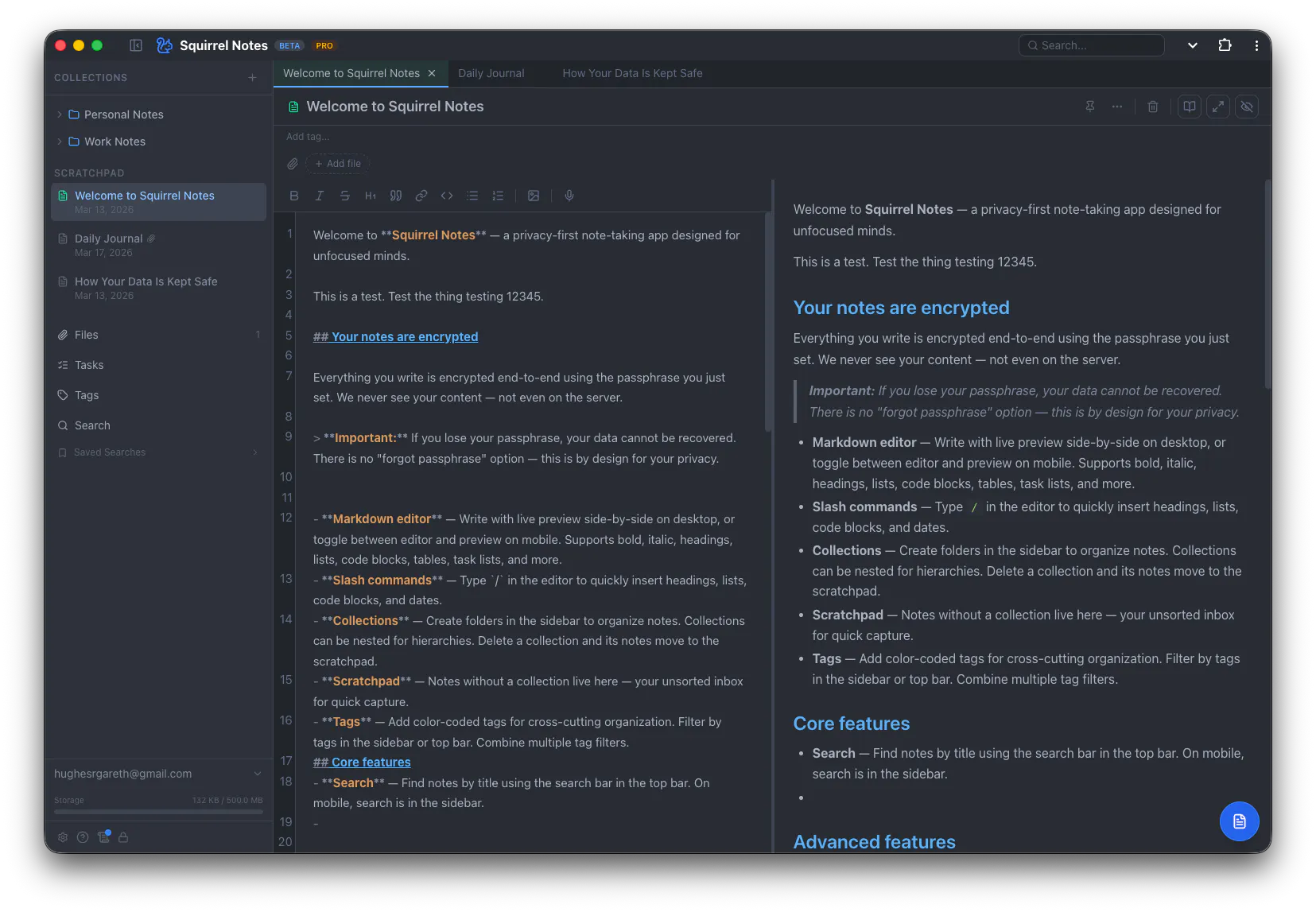The height and width of the screenshot is (912, 1316).
Task: Open settings with the gear icon
Action: click(x=63, y=837)
